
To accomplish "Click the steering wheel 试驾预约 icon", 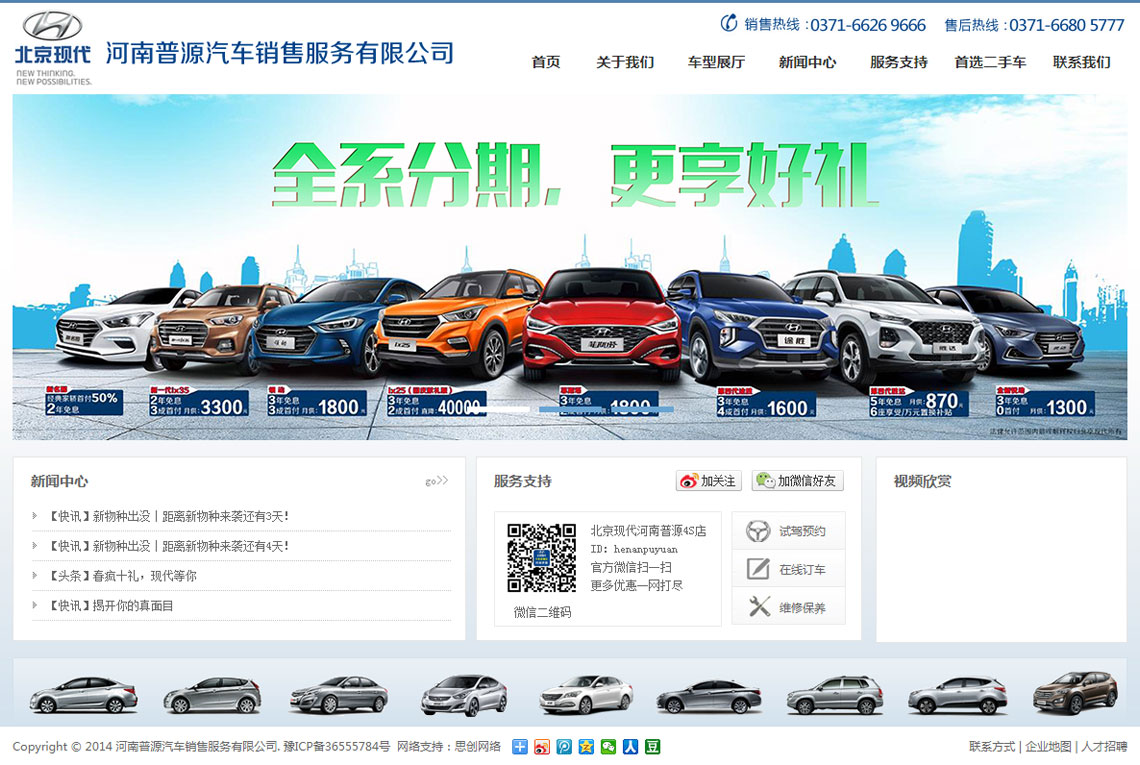I will (x=758, y=531).
